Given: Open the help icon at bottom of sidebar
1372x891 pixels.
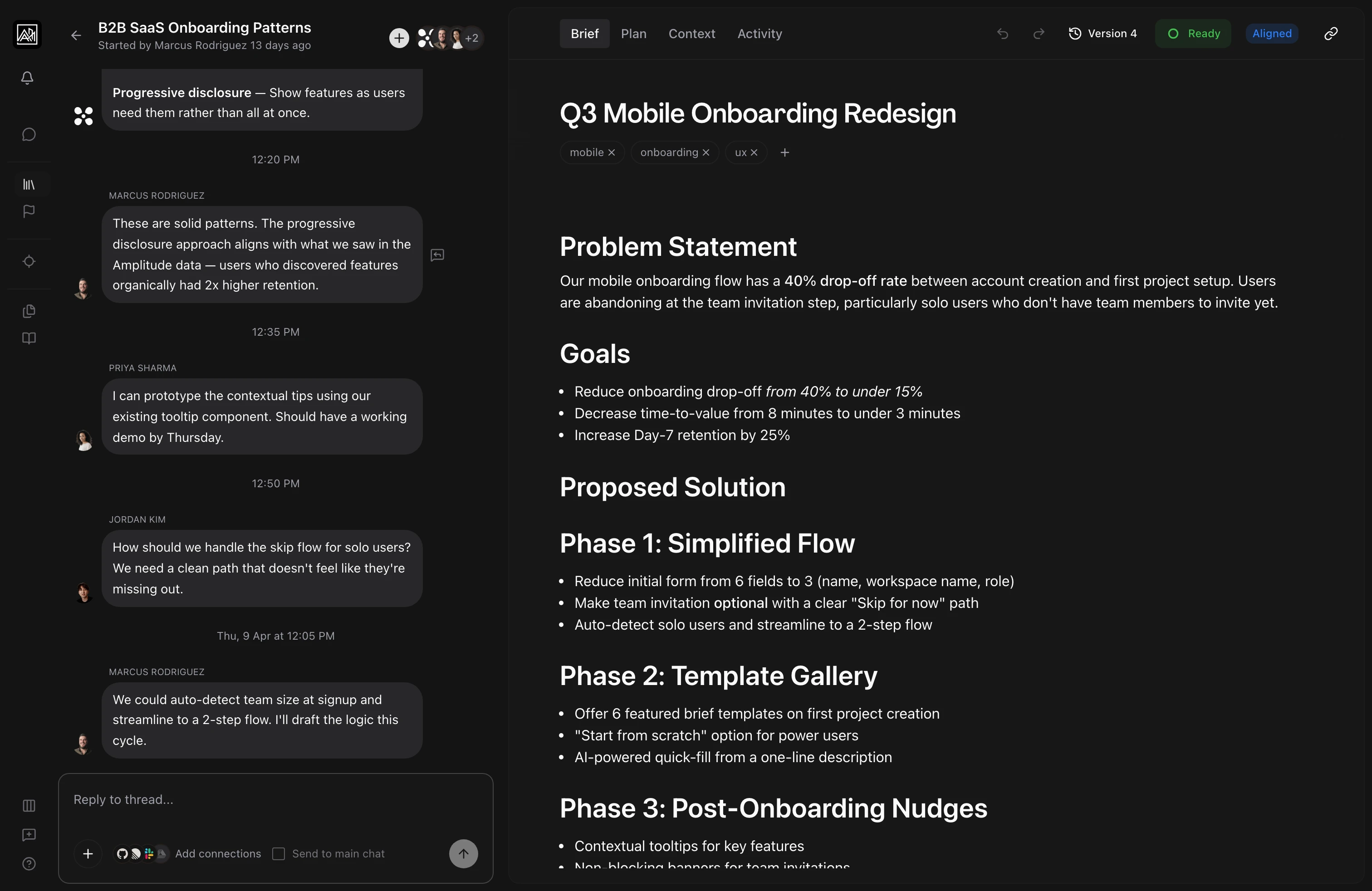Looking at the screenshot, I should [x=28, y=865].
